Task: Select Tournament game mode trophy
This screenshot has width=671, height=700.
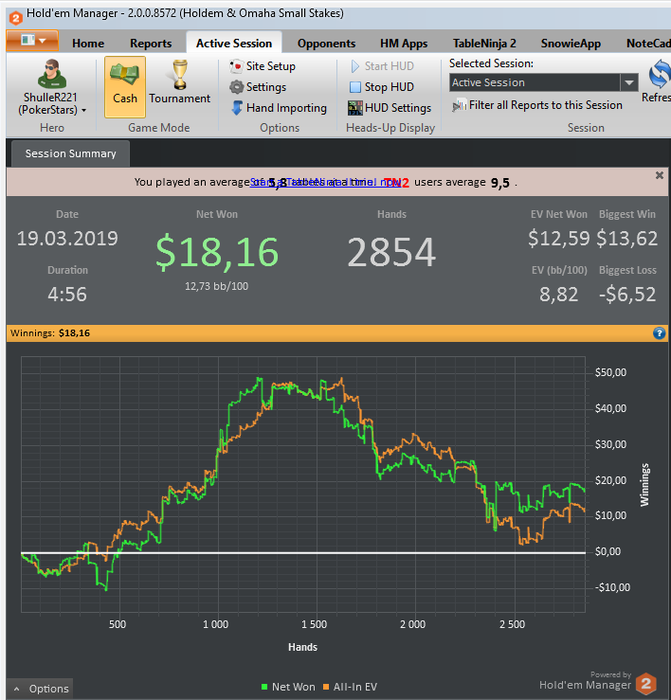Action: click(x=179, y=75)
